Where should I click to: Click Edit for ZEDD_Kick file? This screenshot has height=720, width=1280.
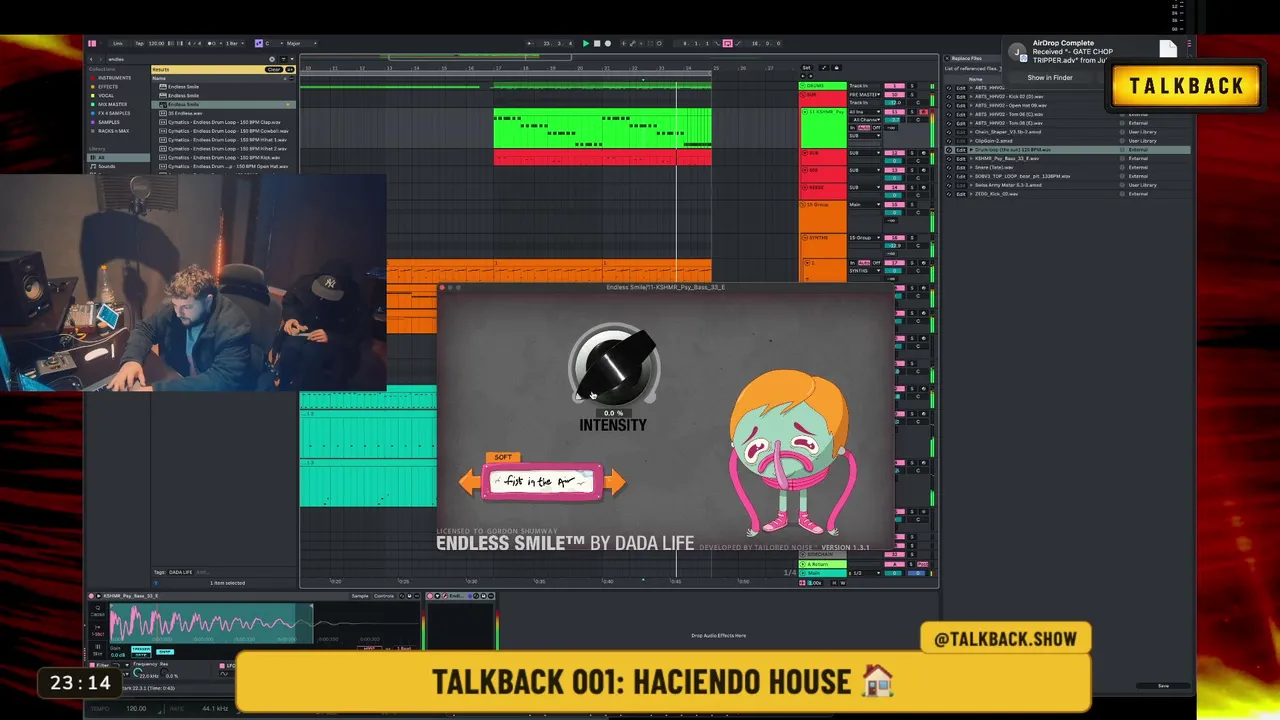pos(961,194)
